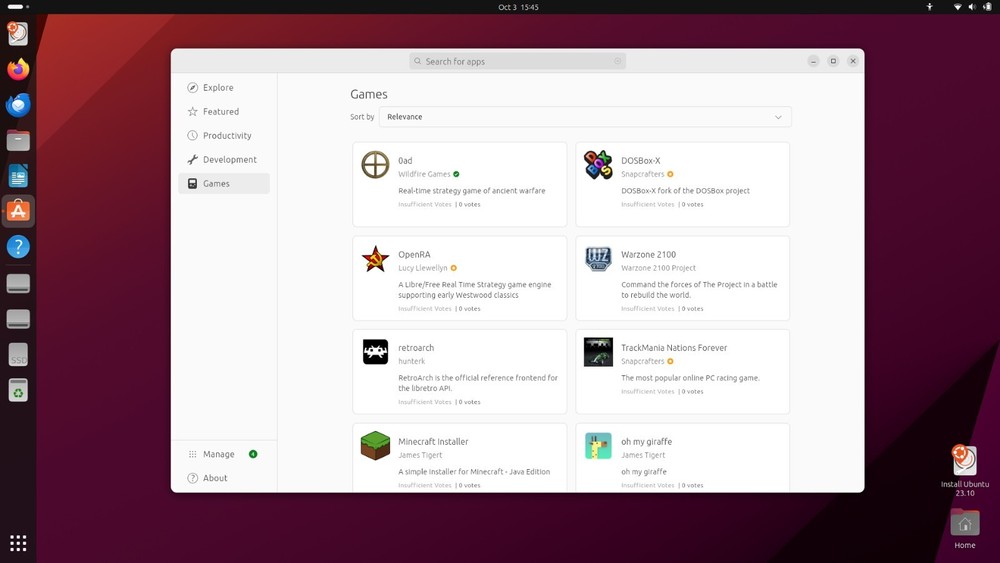Click the Explore compass icon
1000x563 pixels.
point(193,87)
